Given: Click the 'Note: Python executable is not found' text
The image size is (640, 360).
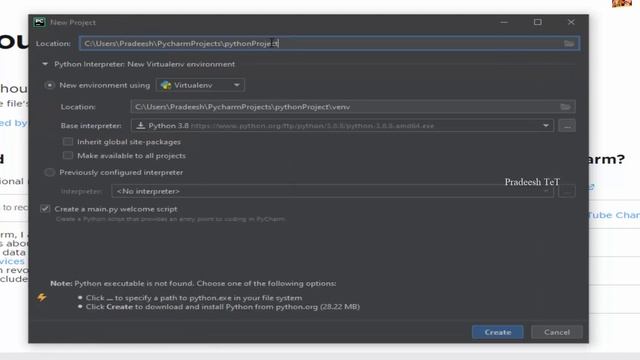Looking at the screenshot, I should 193,283.
